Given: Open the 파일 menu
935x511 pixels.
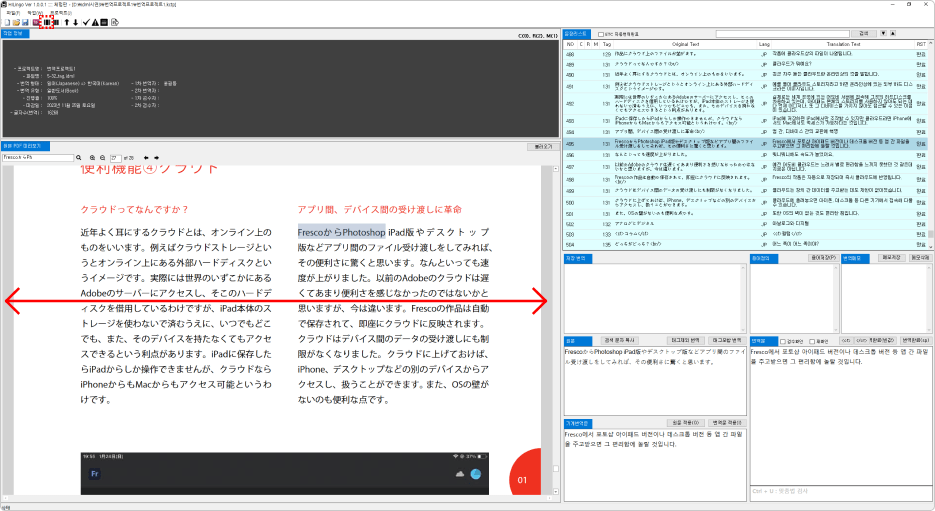Looking at the screenshot, I should click(13, 13).
